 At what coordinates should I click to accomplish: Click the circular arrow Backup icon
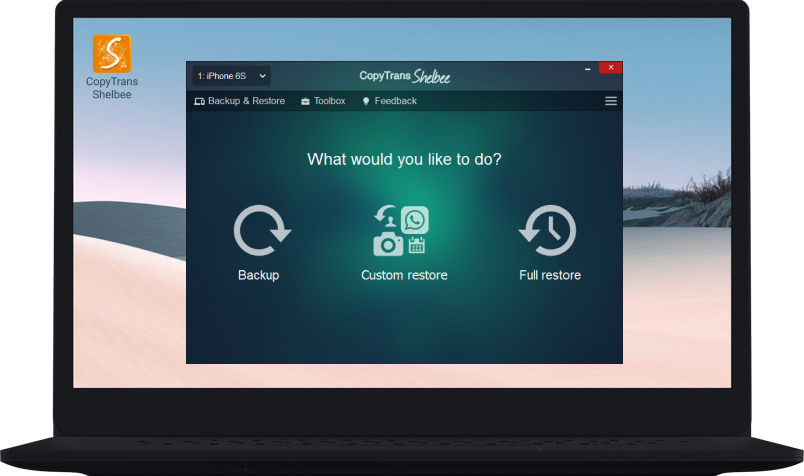[262, 230]
